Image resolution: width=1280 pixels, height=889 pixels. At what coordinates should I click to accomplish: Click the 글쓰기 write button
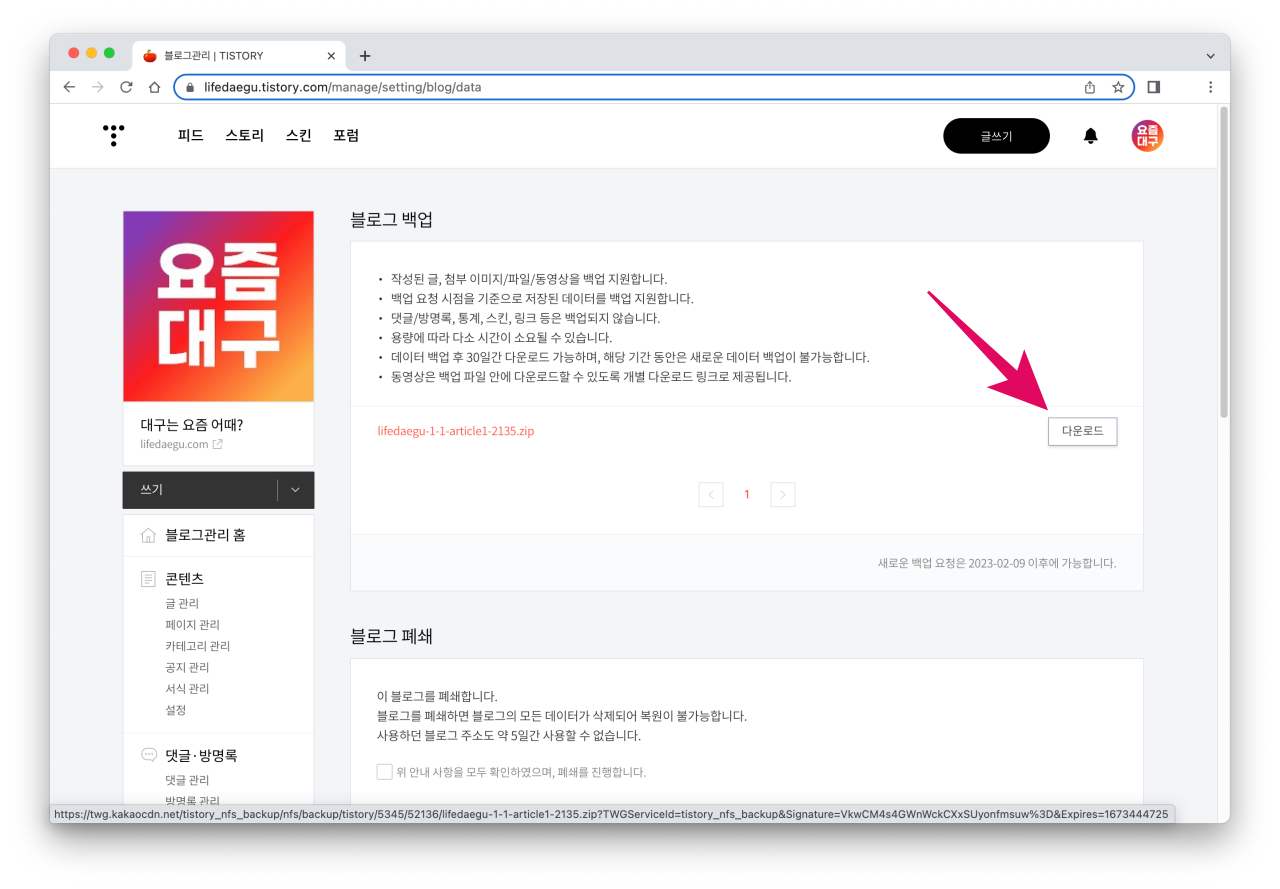[996, 135]
